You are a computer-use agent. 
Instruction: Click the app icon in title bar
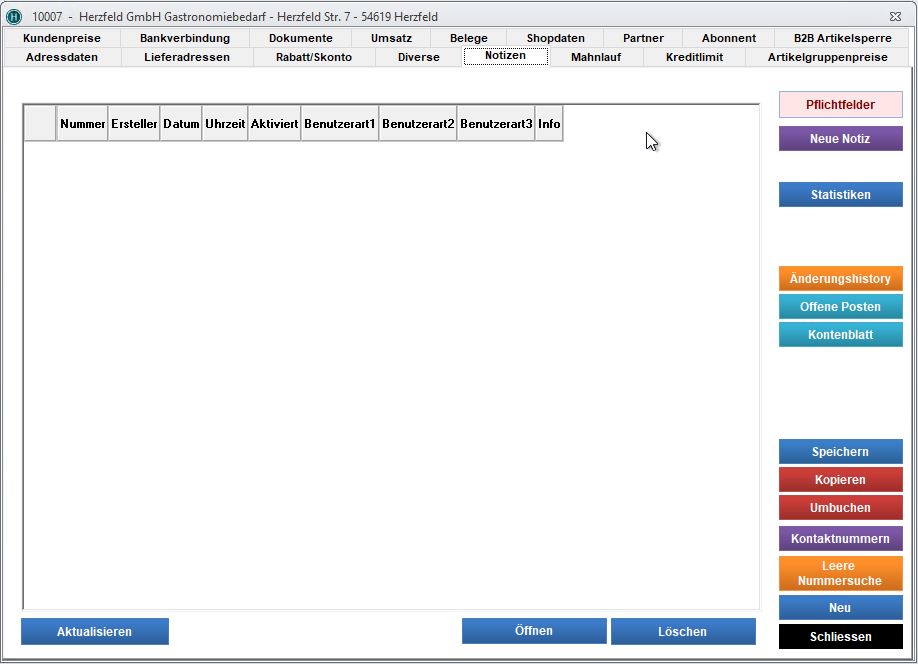[14, 17]
